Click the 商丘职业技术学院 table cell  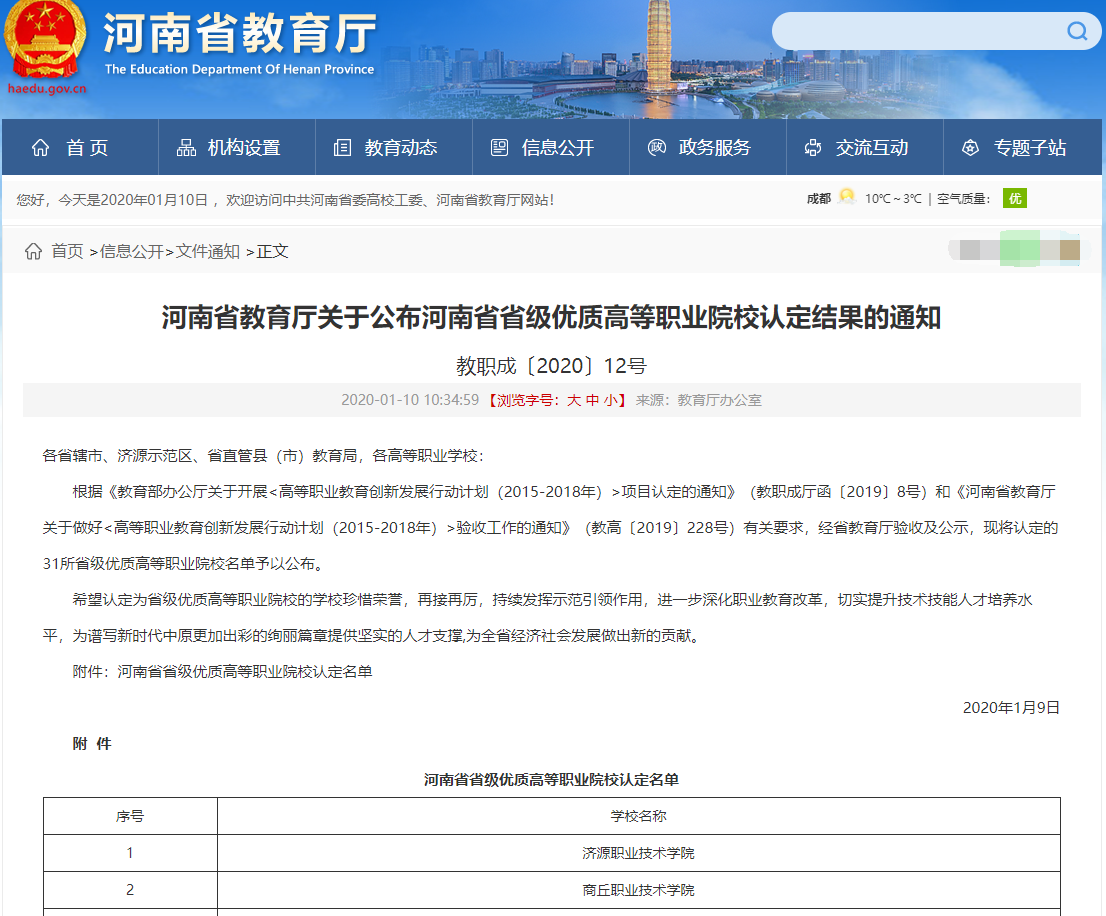[638, 890]
